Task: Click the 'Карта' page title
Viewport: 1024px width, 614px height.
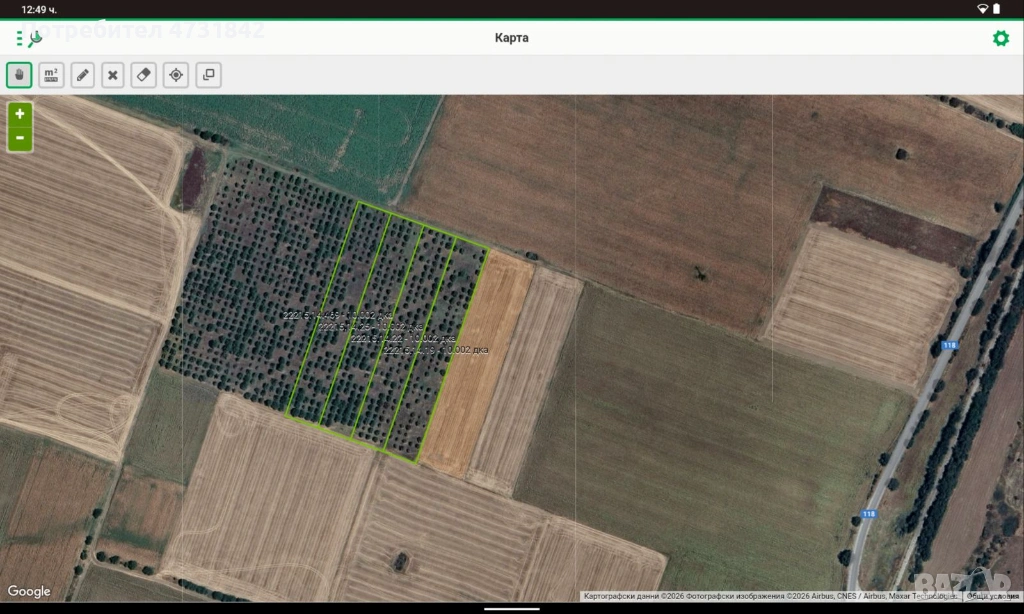Action: click(x=512, y=38)
